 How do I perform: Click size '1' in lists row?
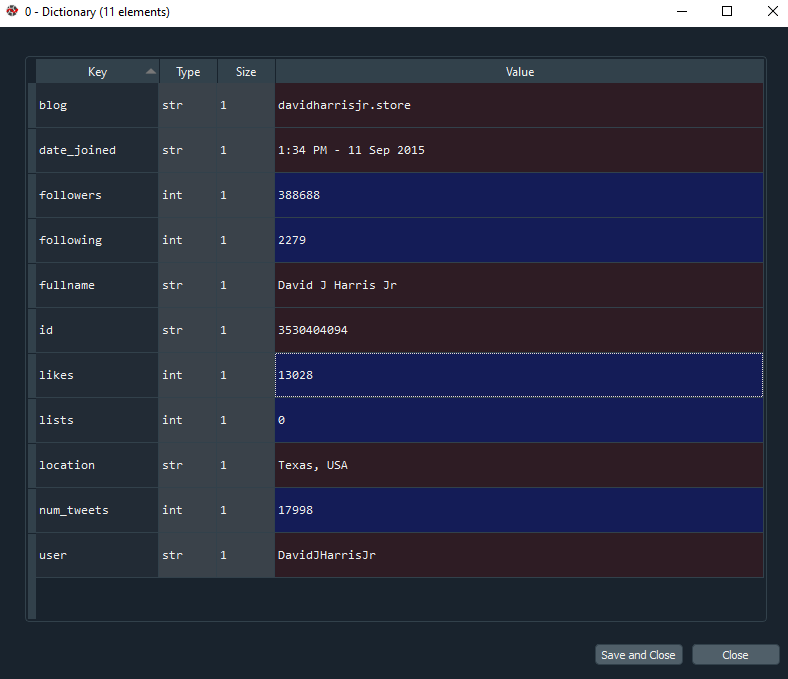(x=246, y=420)
